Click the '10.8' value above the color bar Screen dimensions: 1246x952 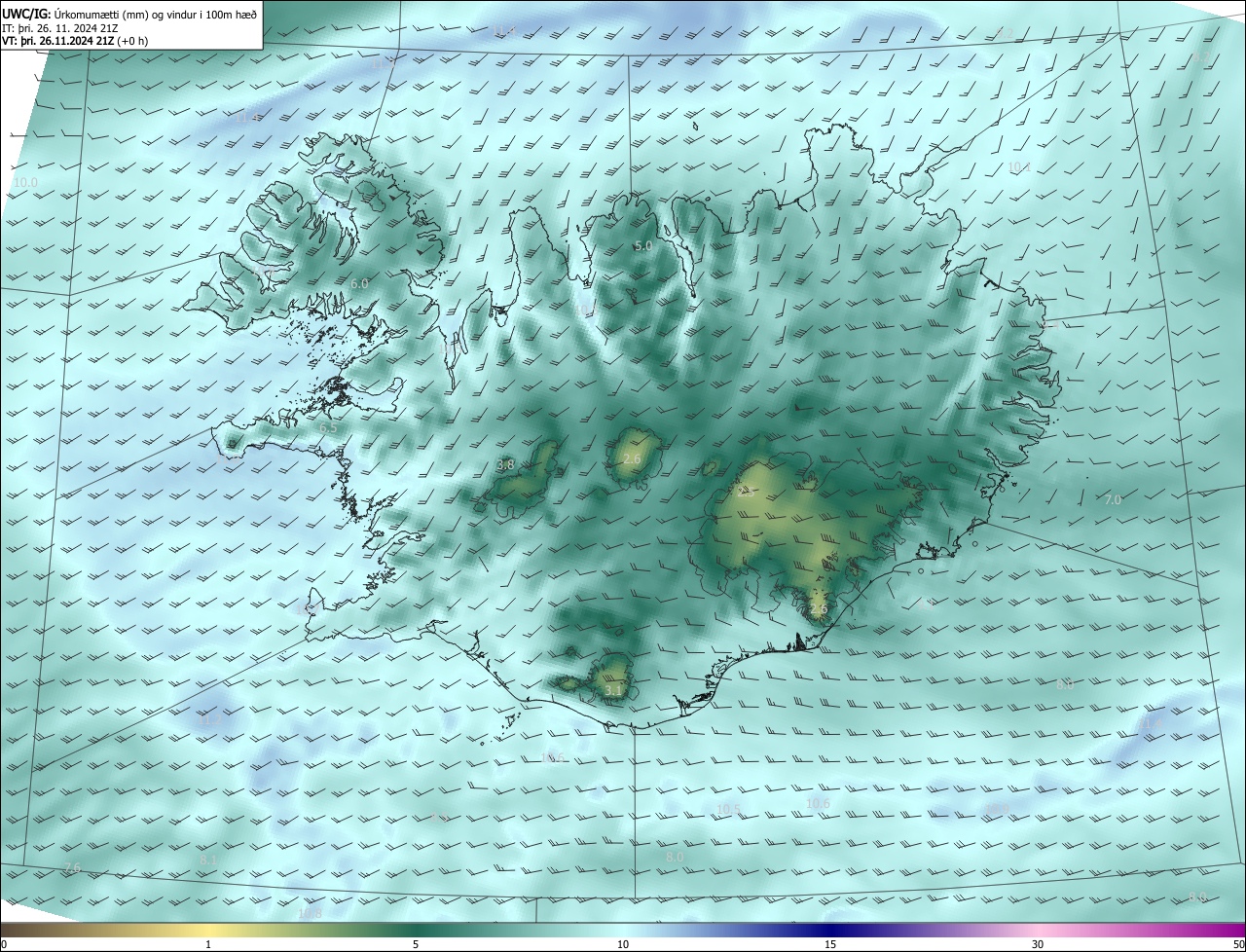(310, 913)
